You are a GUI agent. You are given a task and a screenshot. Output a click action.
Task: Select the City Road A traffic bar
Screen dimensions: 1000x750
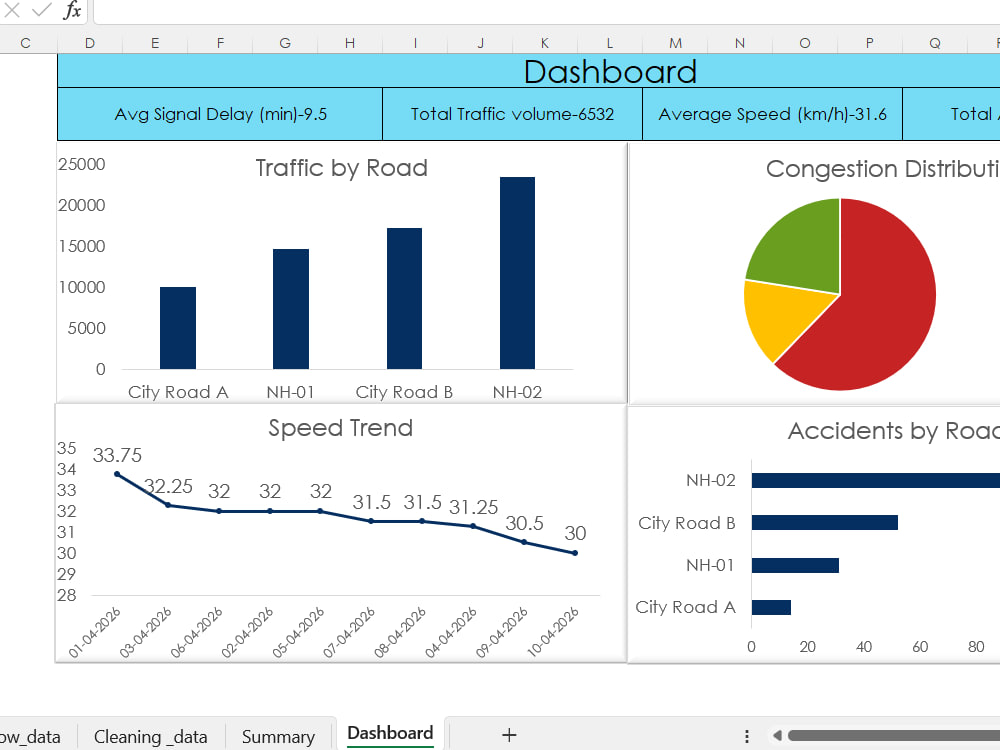(x=178, y=328)
